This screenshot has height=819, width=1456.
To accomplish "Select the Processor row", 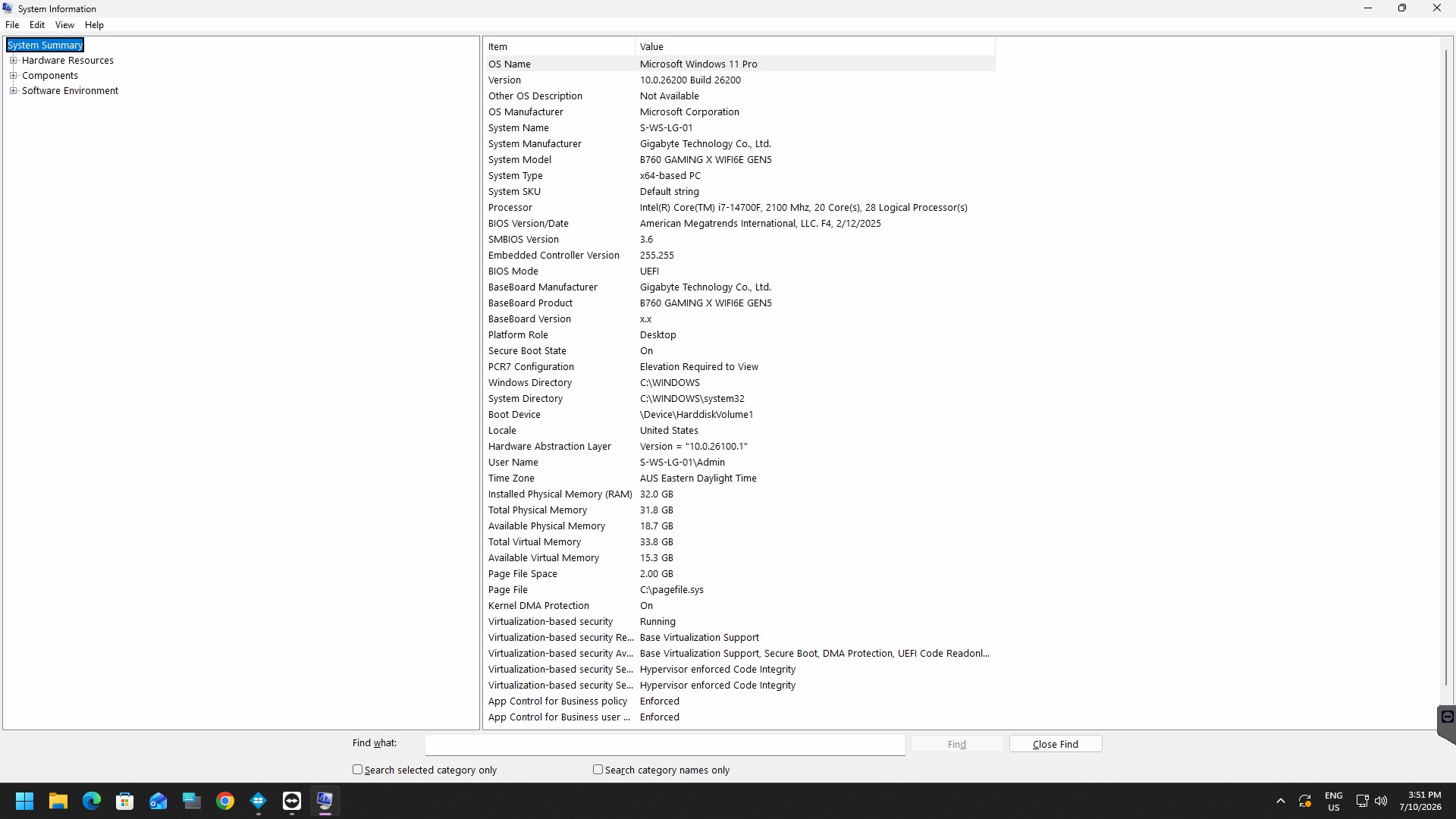I will coord(740,208).
